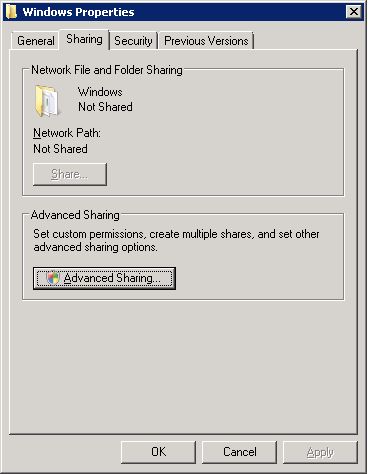Viewport: 368px width, 474px height.
Task: Confirm with the OK button
Action: (x=158, y=452)
